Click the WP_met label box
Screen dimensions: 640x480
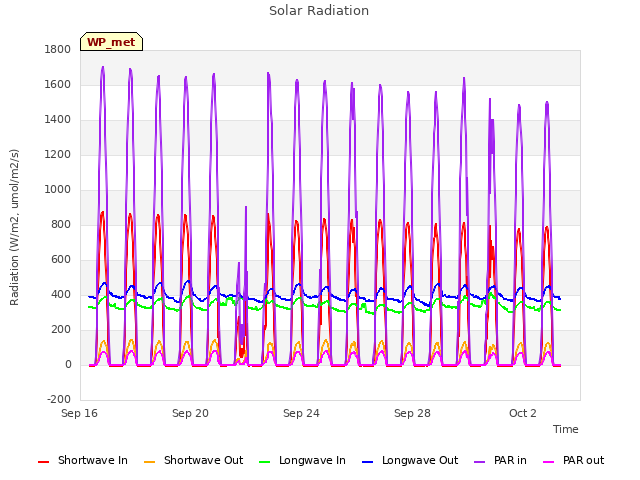point(111,42)
